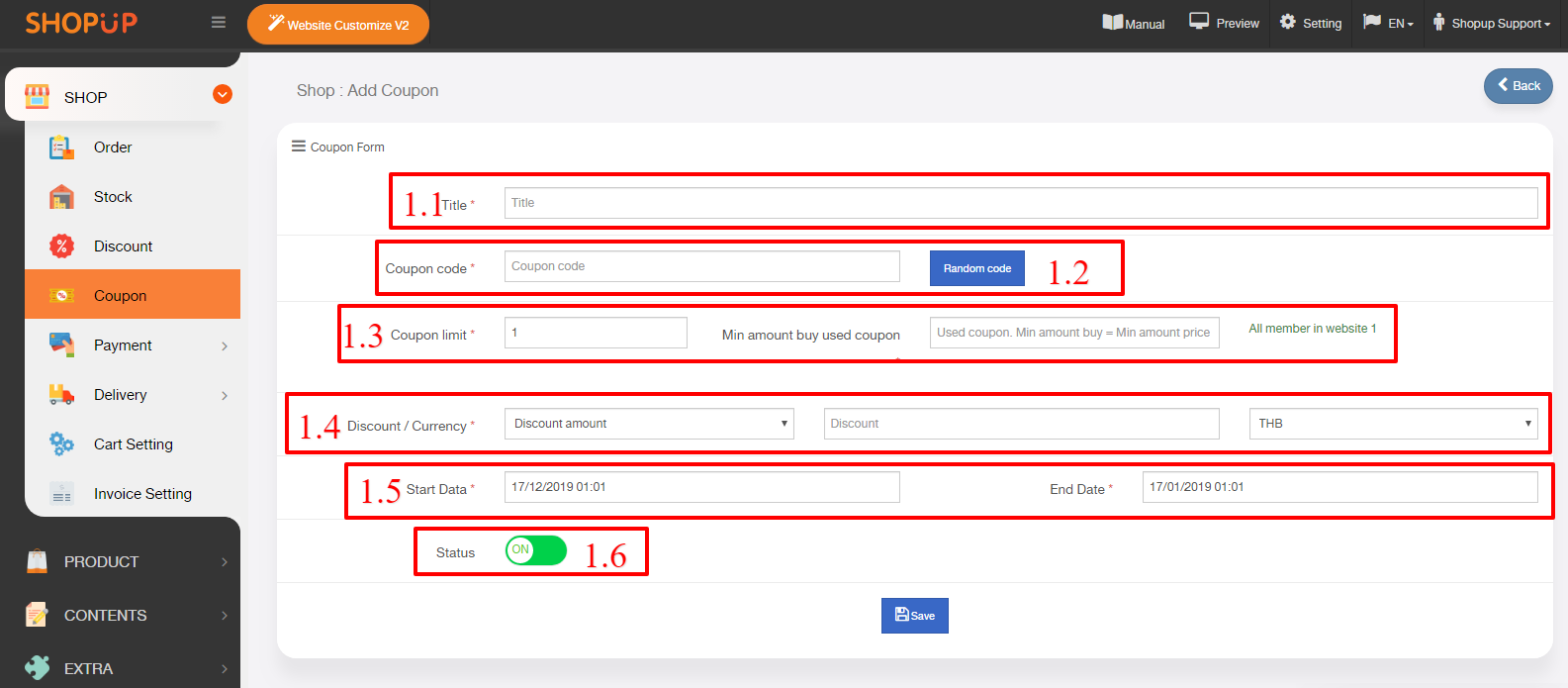Screen dimensions: 1568x688
Task: Focus the Discount value input field
Action: 1021,424
